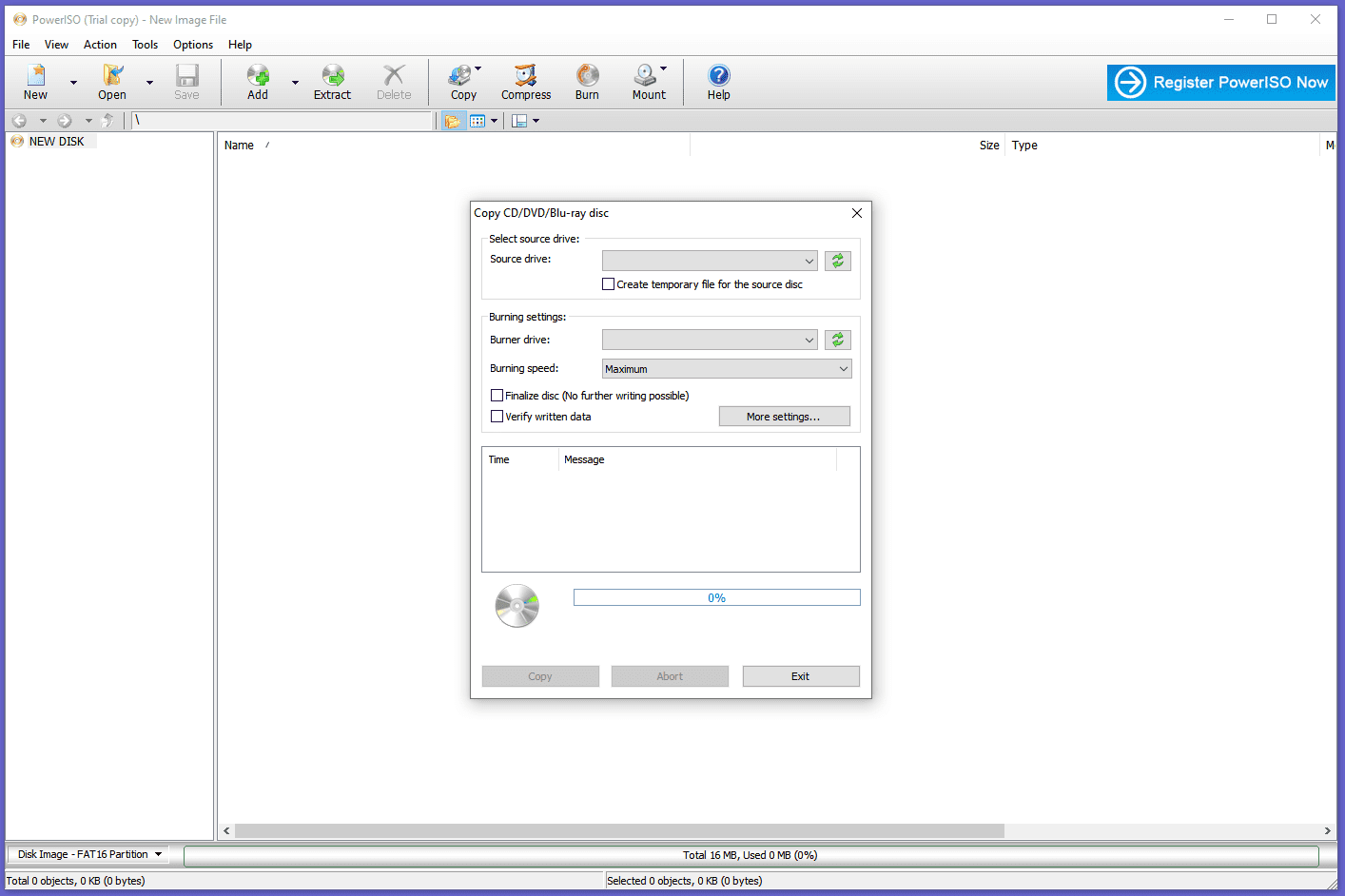
Task: Refresh the burner drive list
Action: tap(838, 340)
